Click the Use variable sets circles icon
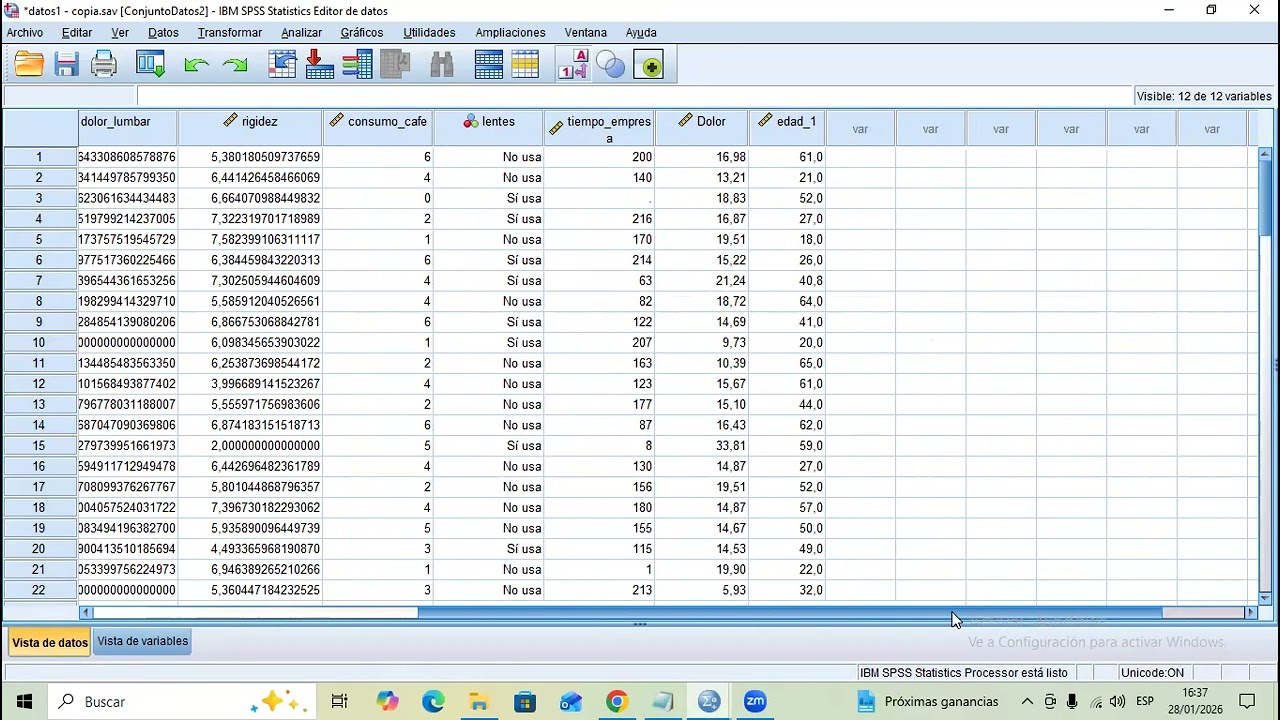1280x720 pixels. (610, 65)
